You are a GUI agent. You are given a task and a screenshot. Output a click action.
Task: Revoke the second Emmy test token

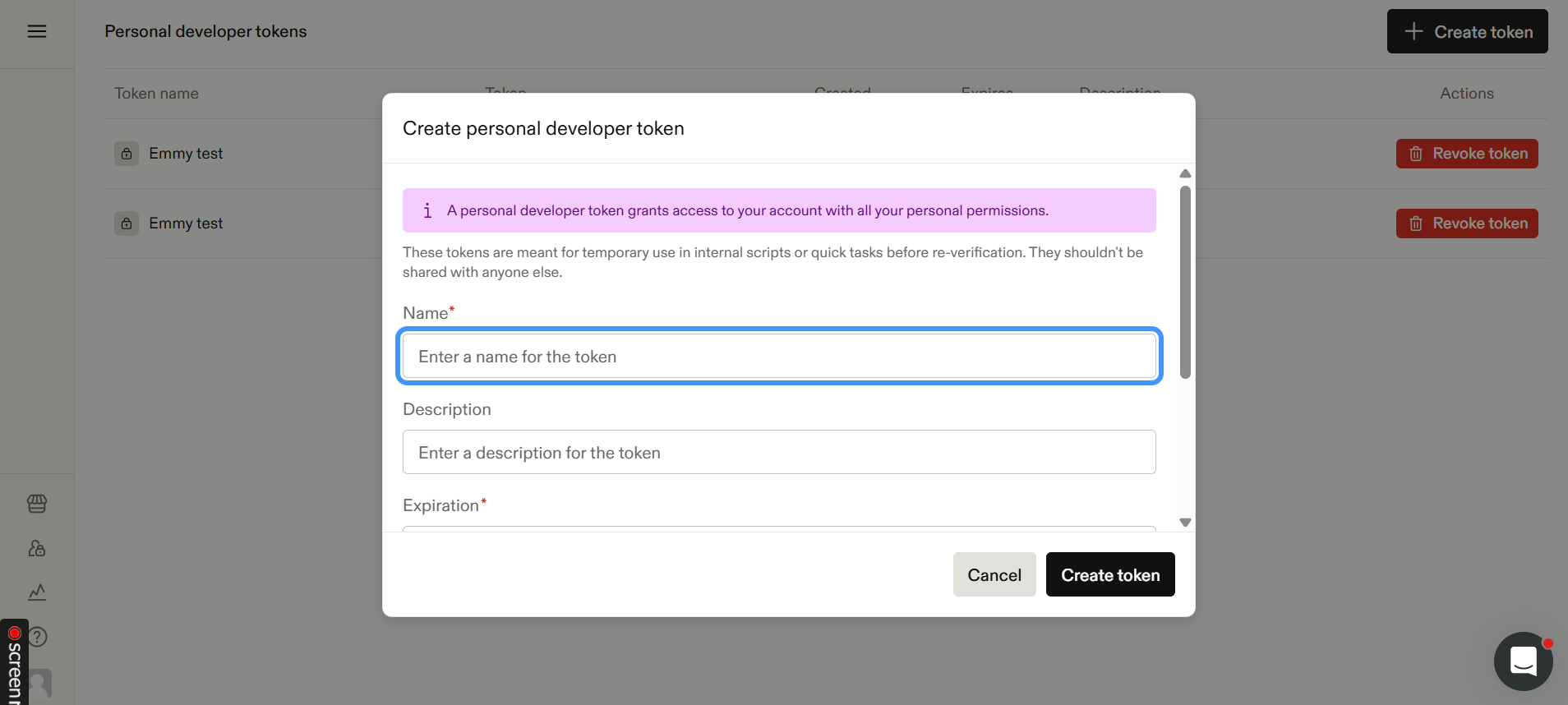(1467, 223)
